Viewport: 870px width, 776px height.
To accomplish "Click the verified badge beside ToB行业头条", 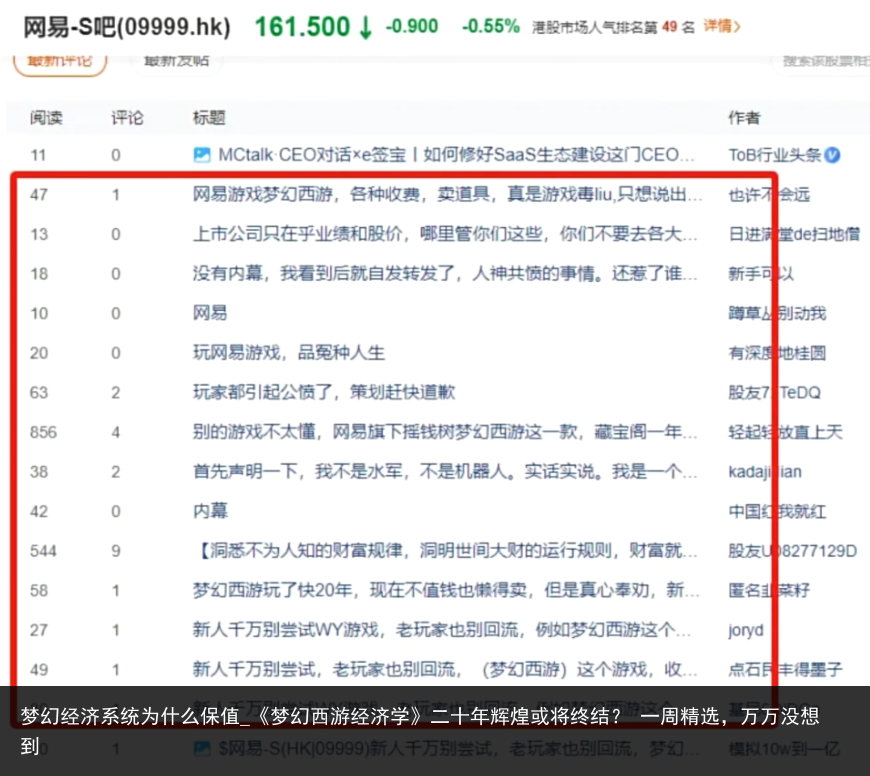I will point(832,155).
